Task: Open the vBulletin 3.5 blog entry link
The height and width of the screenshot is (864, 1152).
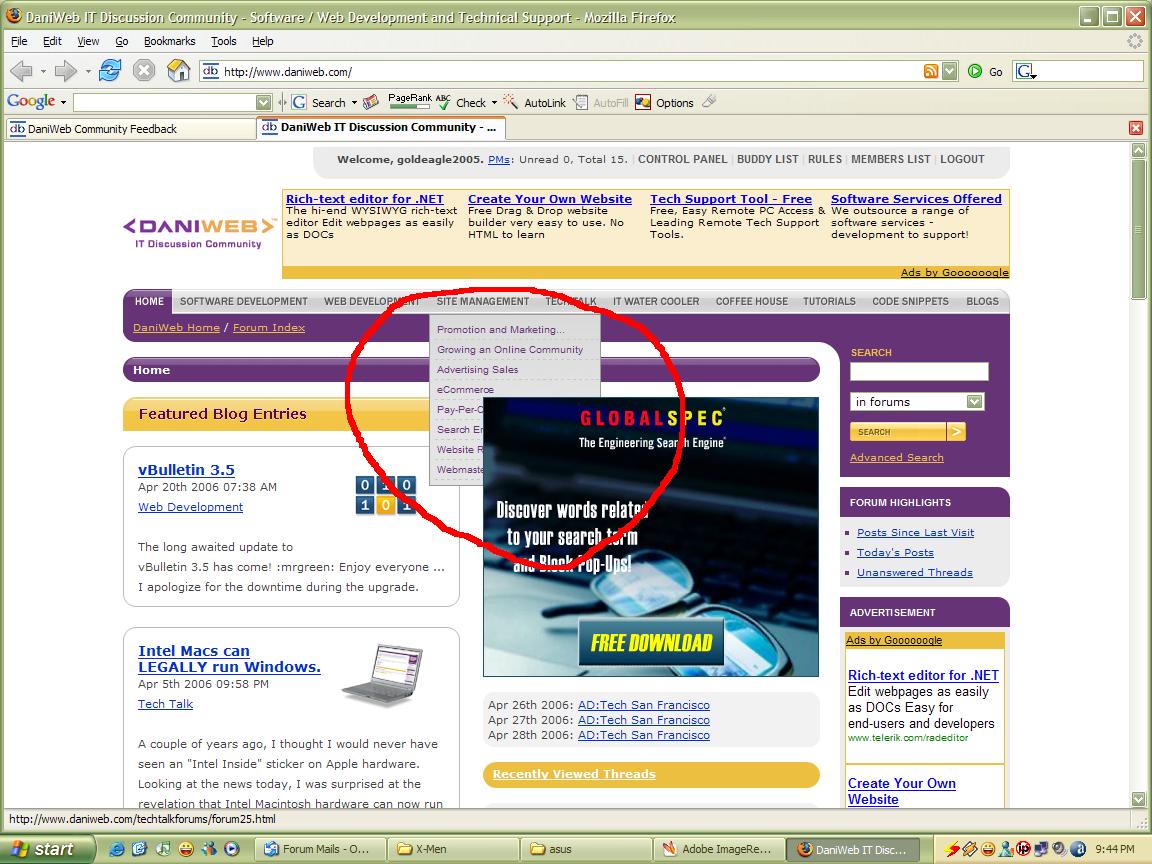Action: tap(187, 469)
